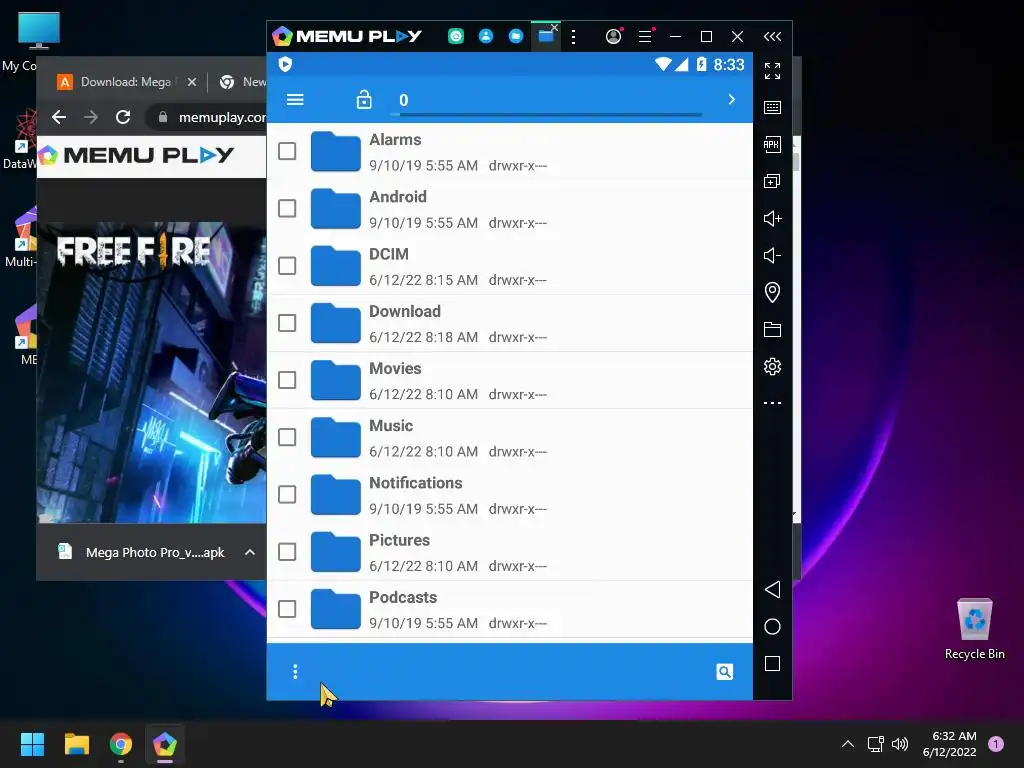1024x768 pixels.
Task: Click the lock icon in file manager toolbar
Action: coord(364,99)
